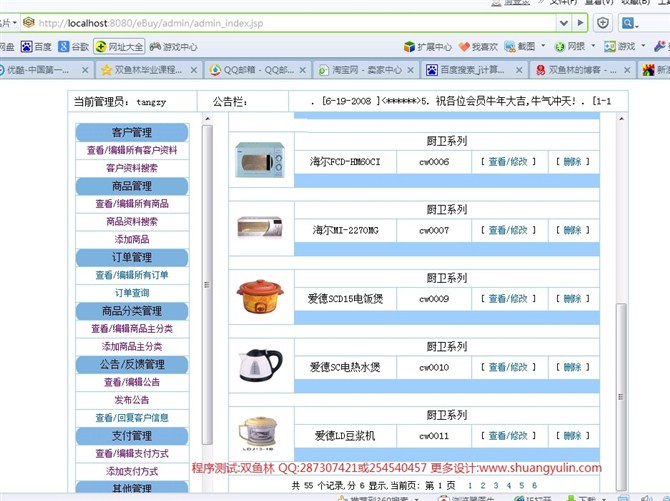Click the go arrow next to address bar

[x=580, y=23]
